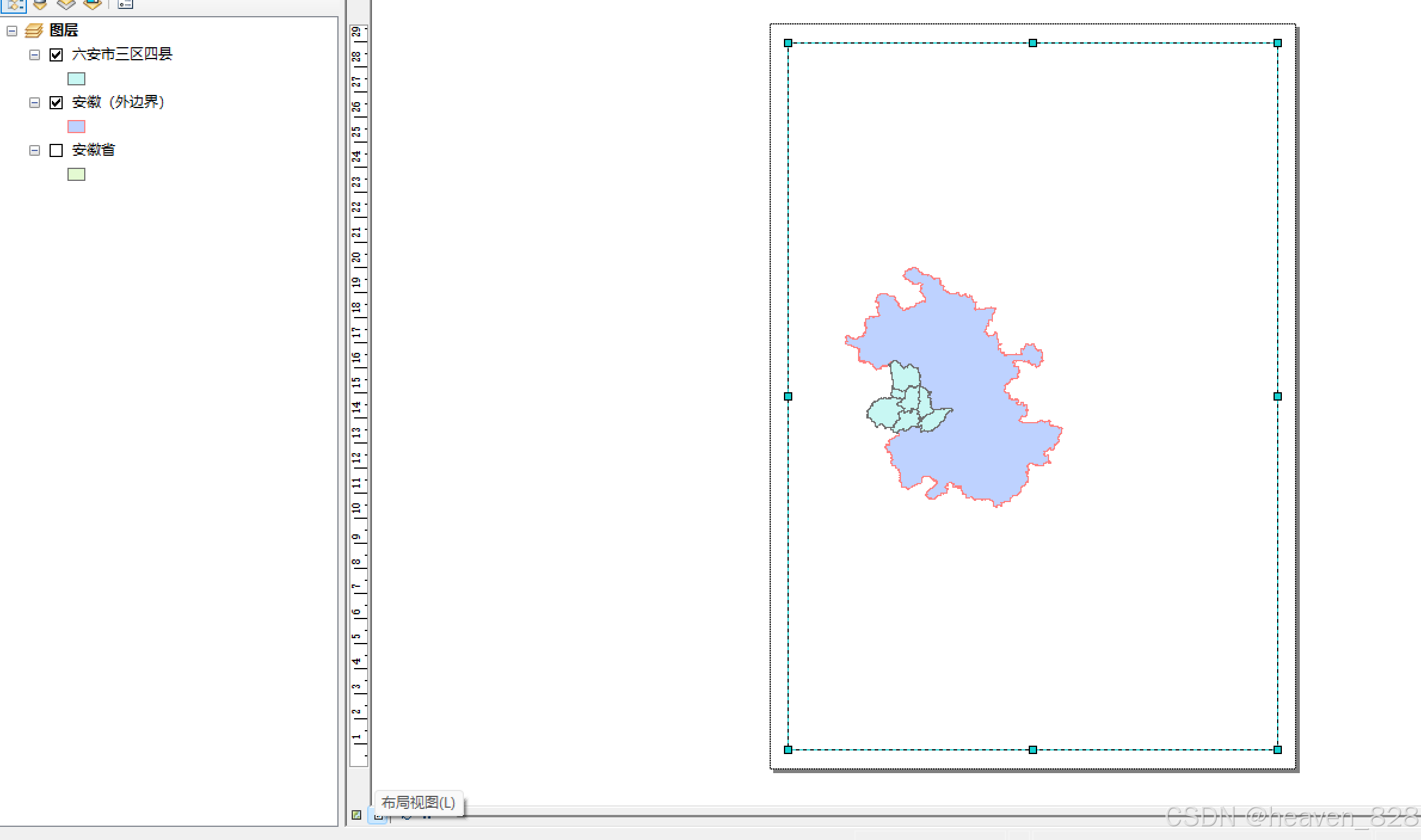Image resolution: width=1421 pixels, height=840 pixels.
Task: Open table of contents Options icon
Action: point(125,5)
